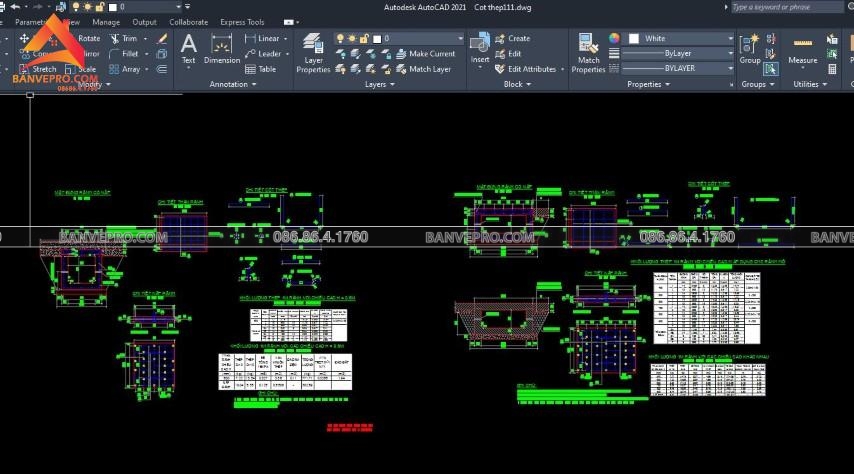
Task: Click the Erase pencil icon
Action: (162, 38)
